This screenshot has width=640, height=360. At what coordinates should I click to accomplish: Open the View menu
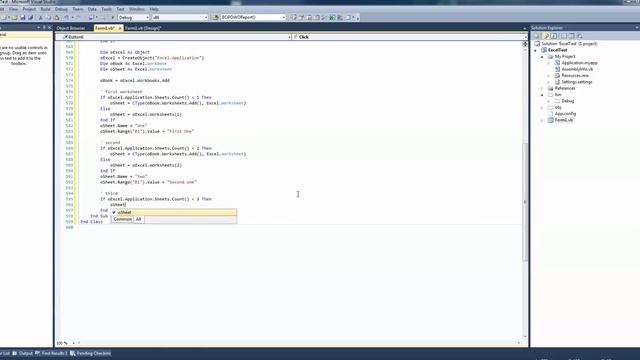13,9
